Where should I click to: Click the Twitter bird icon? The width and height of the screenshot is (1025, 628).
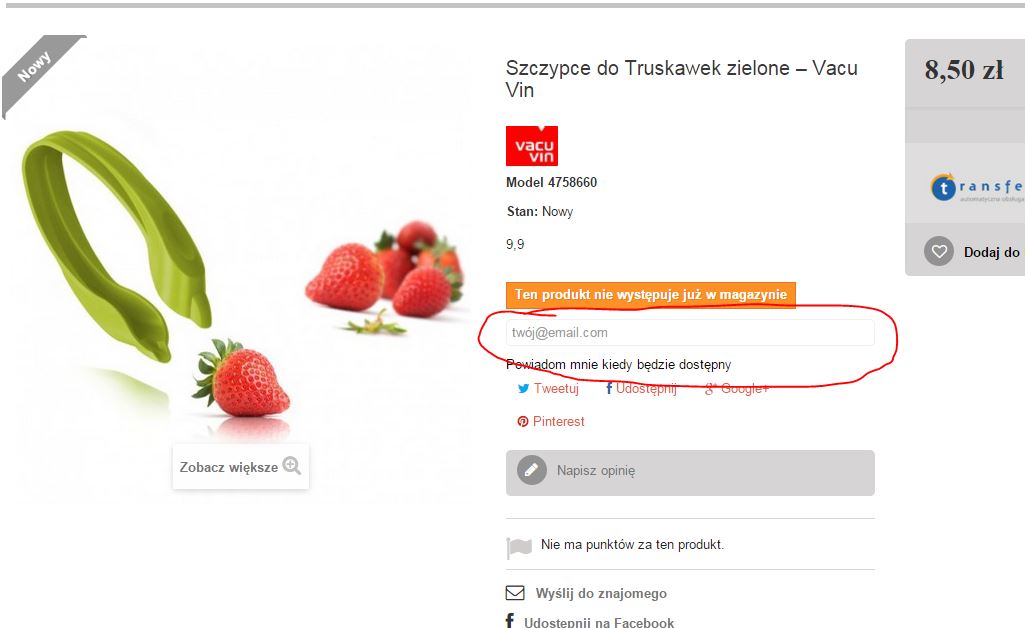523,389
